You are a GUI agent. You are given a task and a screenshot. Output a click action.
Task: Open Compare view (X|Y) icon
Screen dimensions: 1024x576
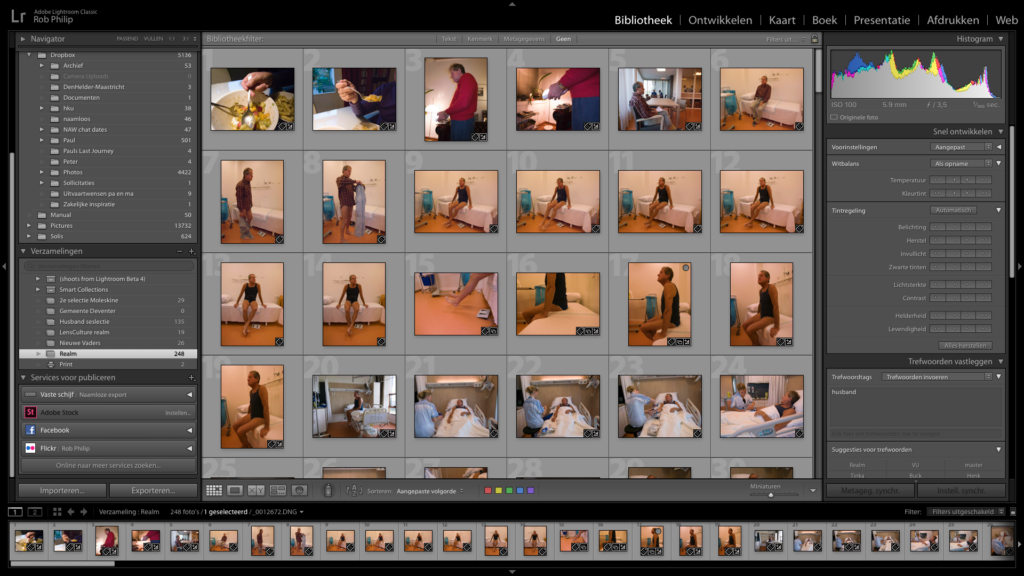(x=256, y=490)
